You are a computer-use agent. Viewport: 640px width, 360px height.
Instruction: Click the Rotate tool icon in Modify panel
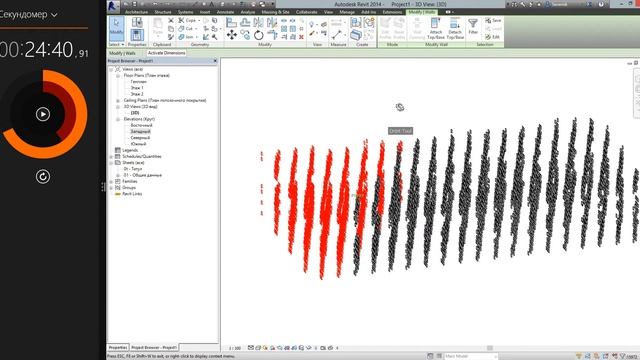(258, 35)
